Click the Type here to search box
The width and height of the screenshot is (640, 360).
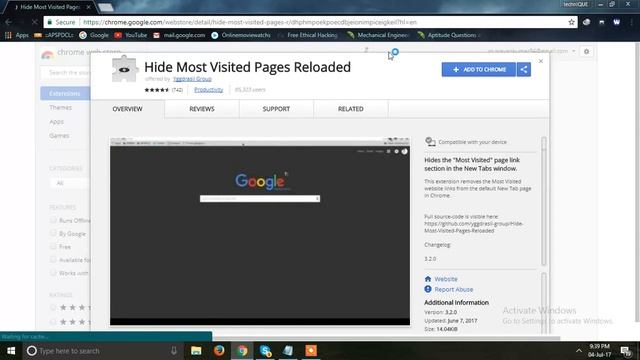tap(102, 351)
